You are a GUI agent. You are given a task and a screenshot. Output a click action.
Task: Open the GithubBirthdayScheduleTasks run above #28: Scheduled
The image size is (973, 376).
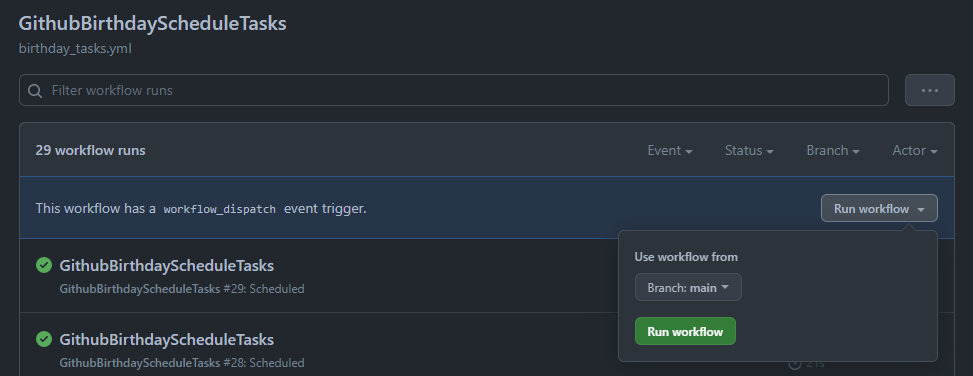tap(166, 339)
